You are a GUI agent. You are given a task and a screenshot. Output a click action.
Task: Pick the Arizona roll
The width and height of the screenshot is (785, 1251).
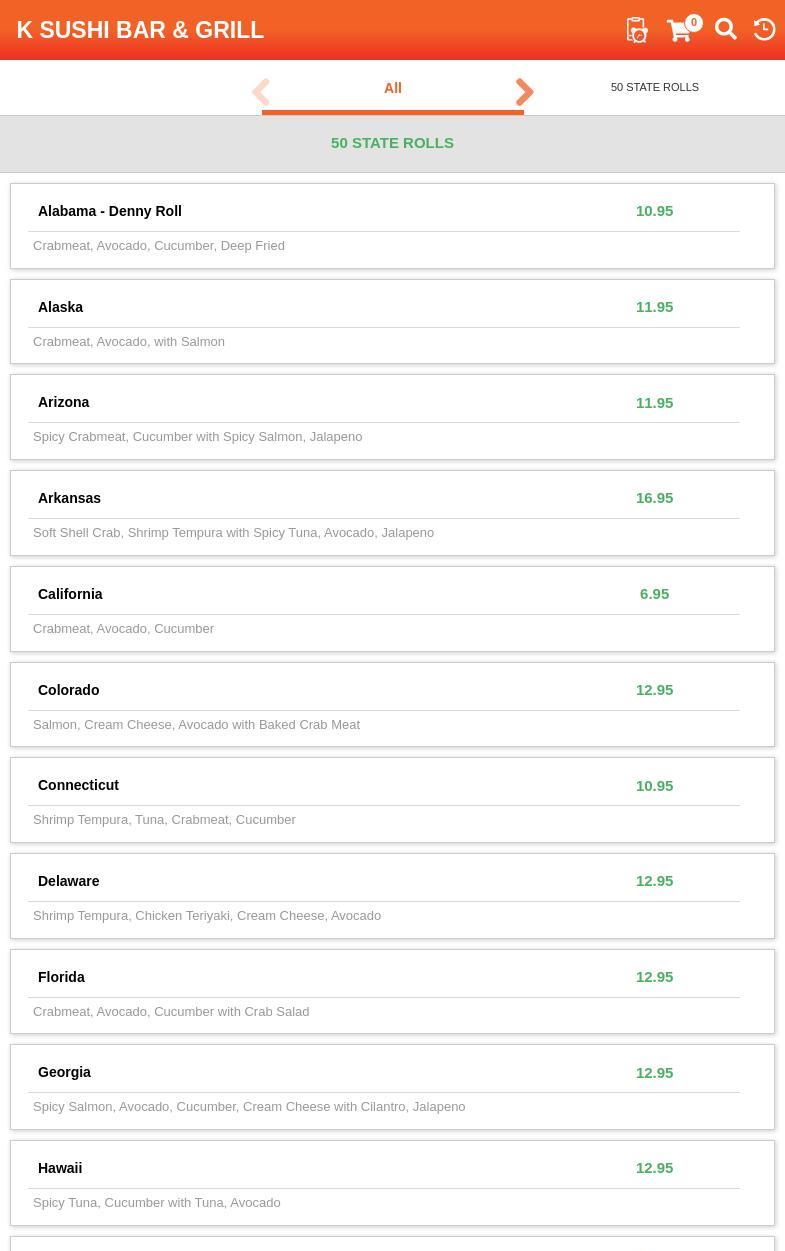point(64,402)
